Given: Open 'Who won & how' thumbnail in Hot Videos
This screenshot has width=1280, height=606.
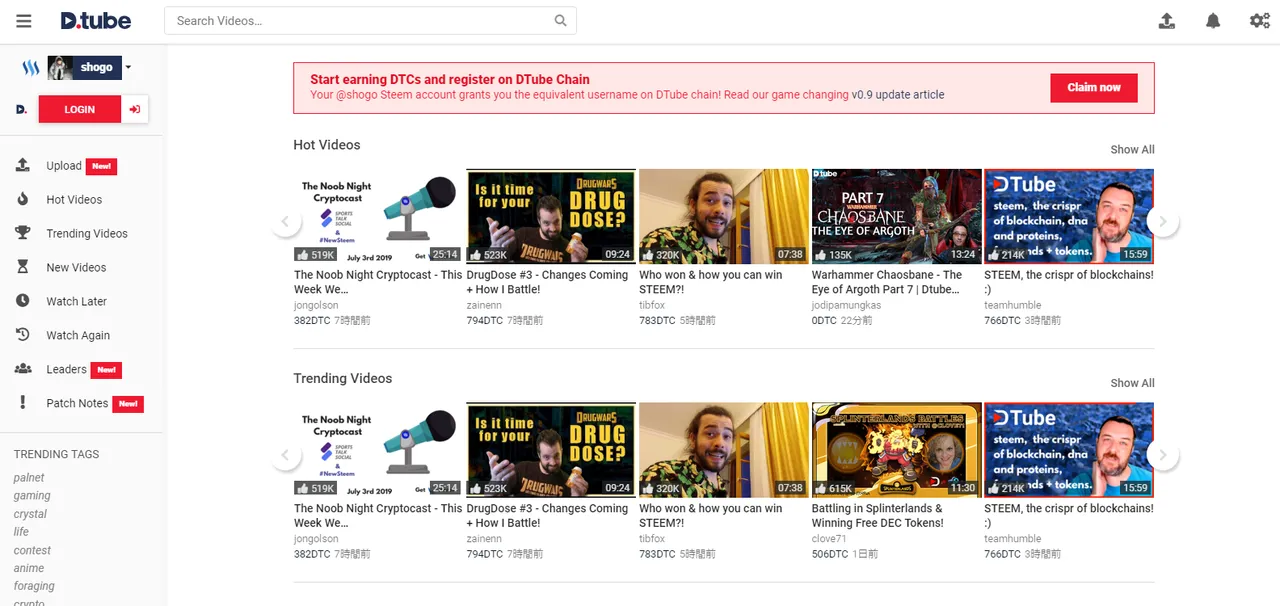Looking at the screenshot, I should [x=724, y=216].
